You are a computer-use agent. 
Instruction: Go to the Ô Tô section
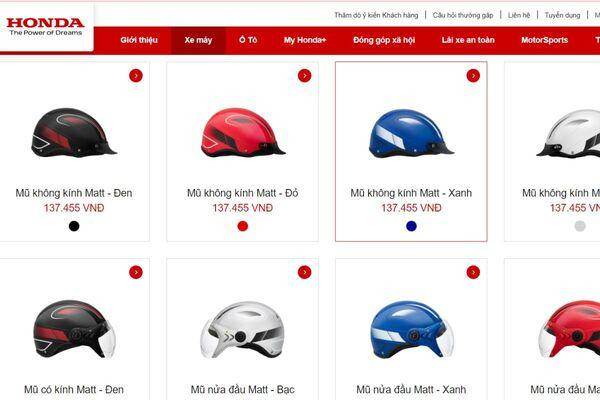(x=248, y=40)
